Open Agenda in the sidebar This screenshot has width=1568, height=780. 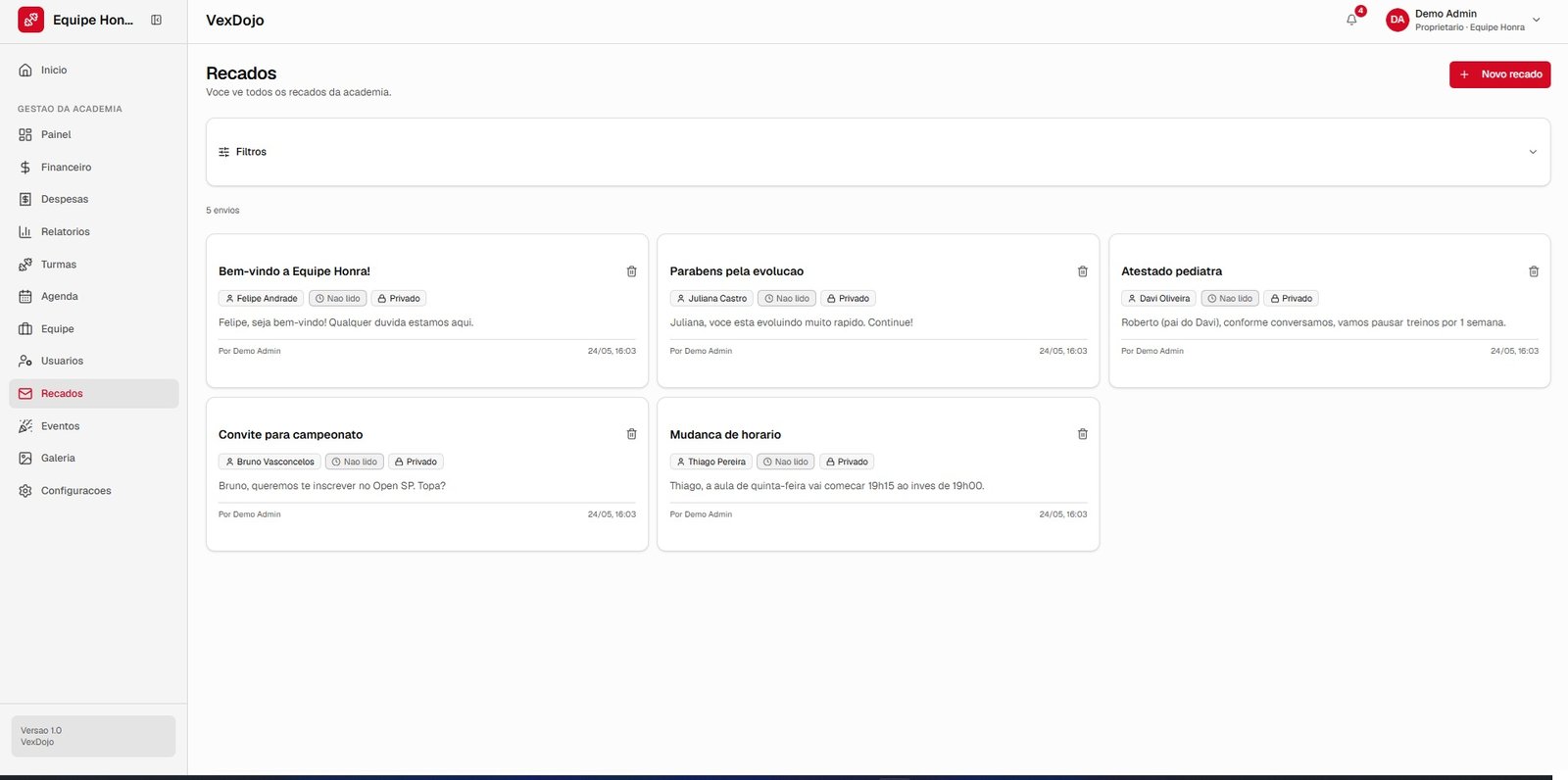[x=94, y=297]
